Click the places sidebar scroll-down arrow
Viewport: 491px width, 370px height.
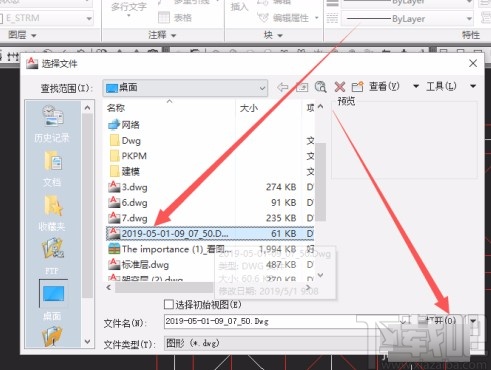[x=87, y=342]
